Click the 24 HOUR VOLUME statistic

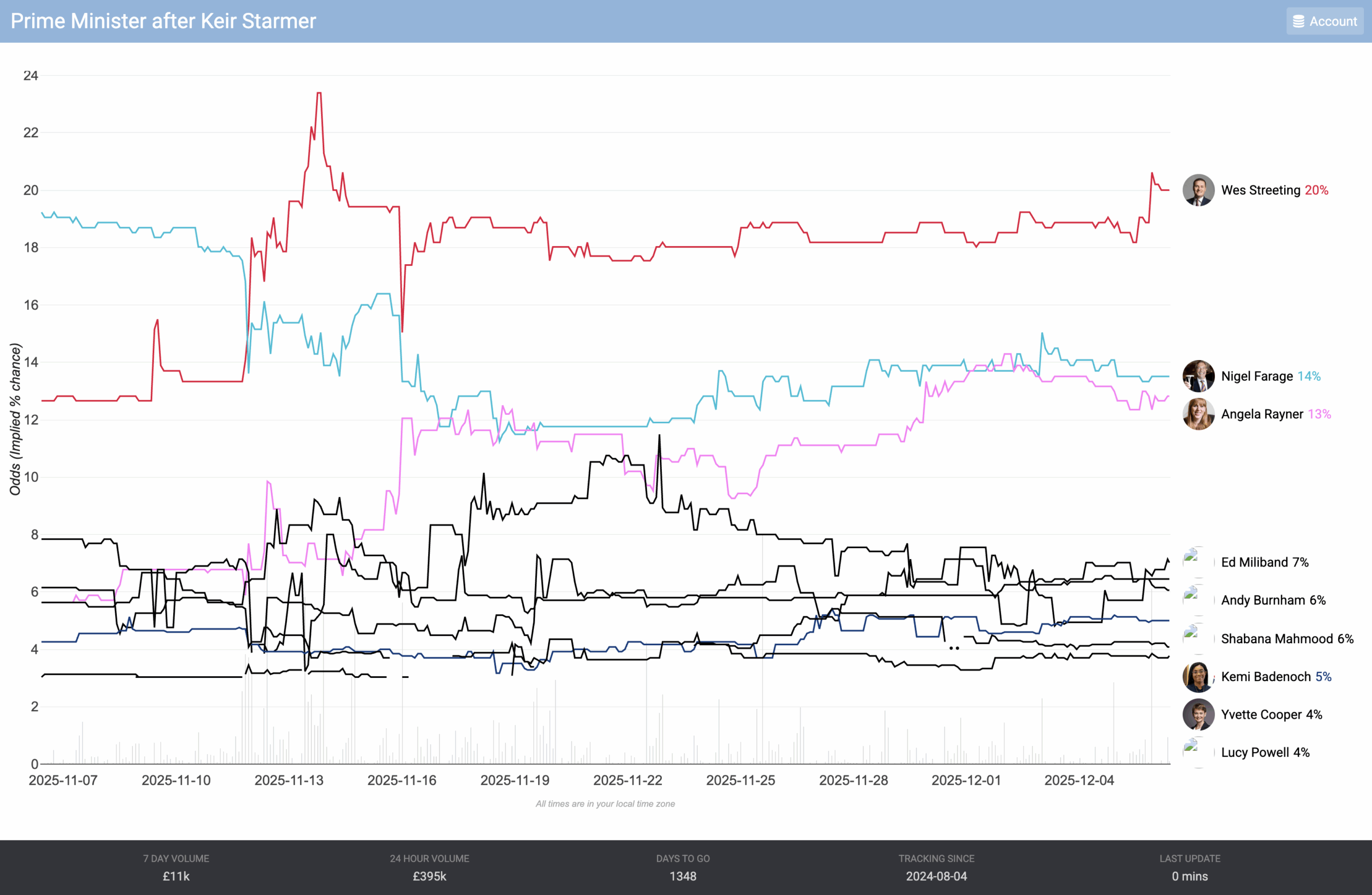pyautogui.click(x=429, y=867)
